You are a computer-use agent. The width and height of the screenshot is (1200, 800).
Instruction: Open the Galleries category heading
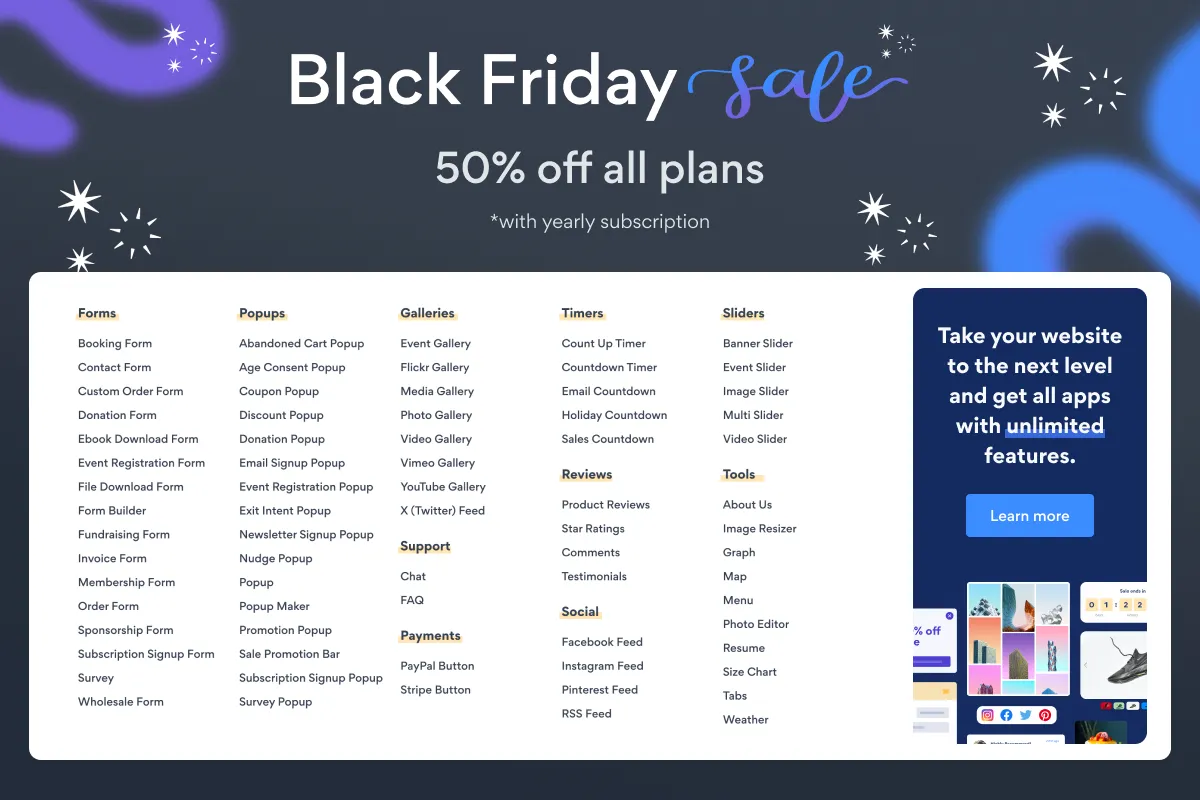pyautogui.click(x=427, y=313)
